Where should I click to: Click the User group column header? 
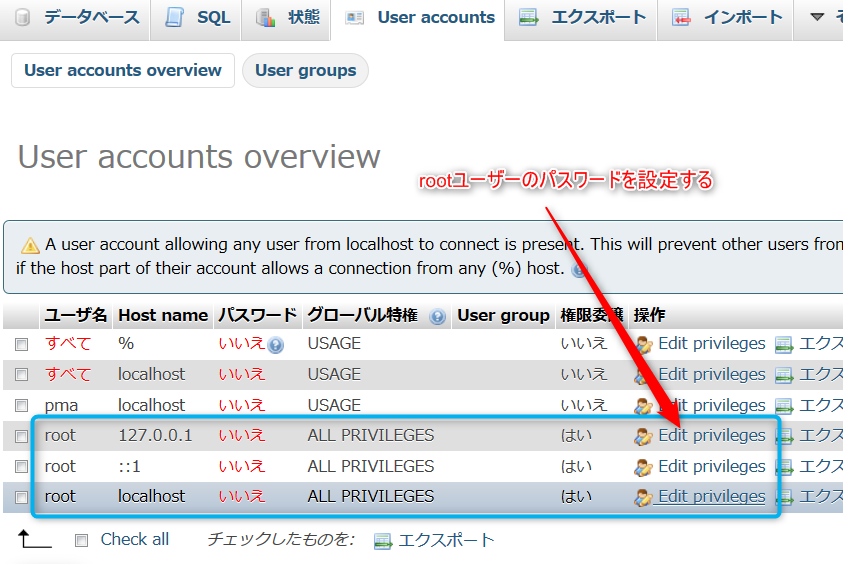tap(503, 315)
